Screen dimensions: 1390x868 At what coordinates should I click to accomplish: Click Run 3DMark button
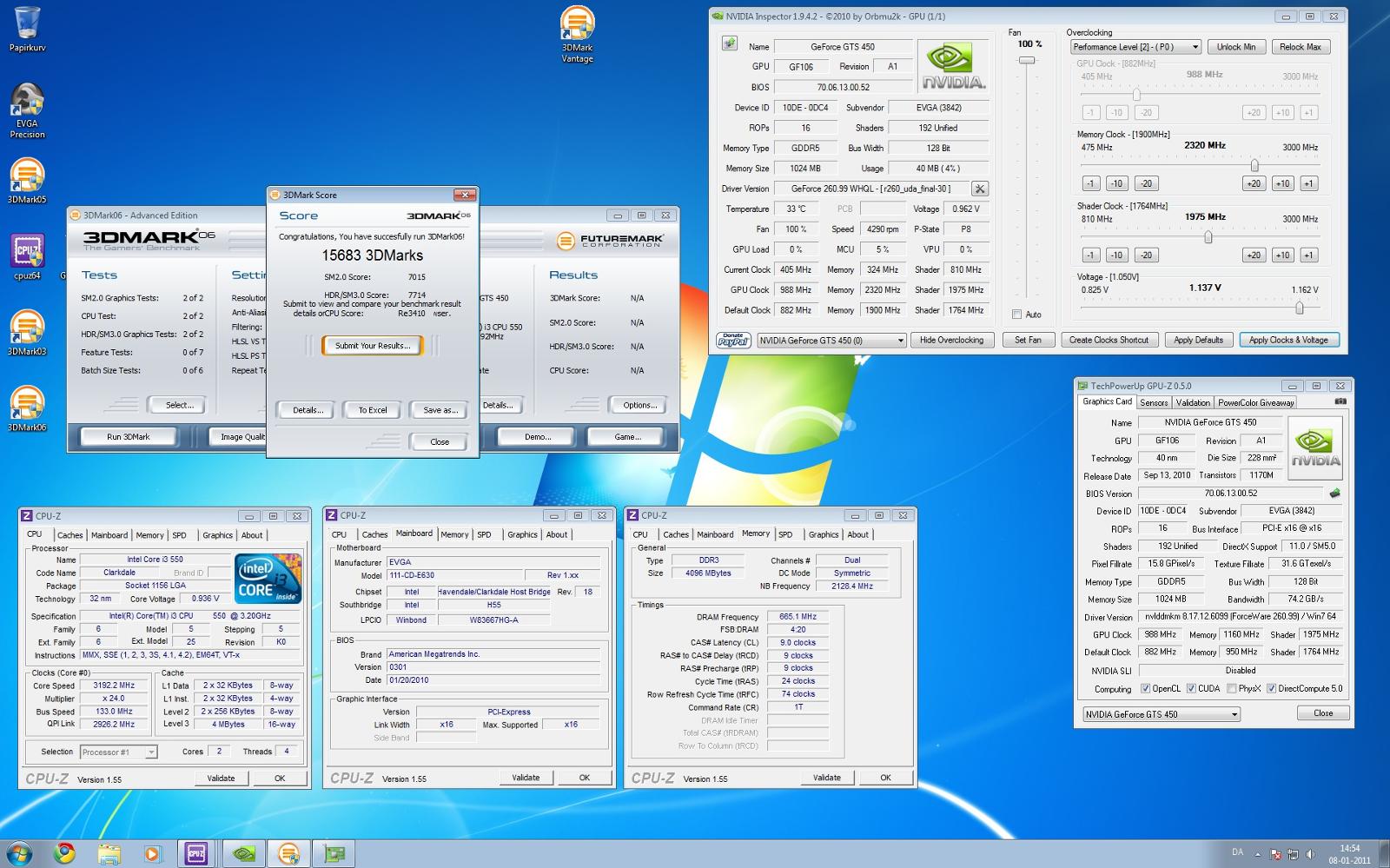click(129, 437)
